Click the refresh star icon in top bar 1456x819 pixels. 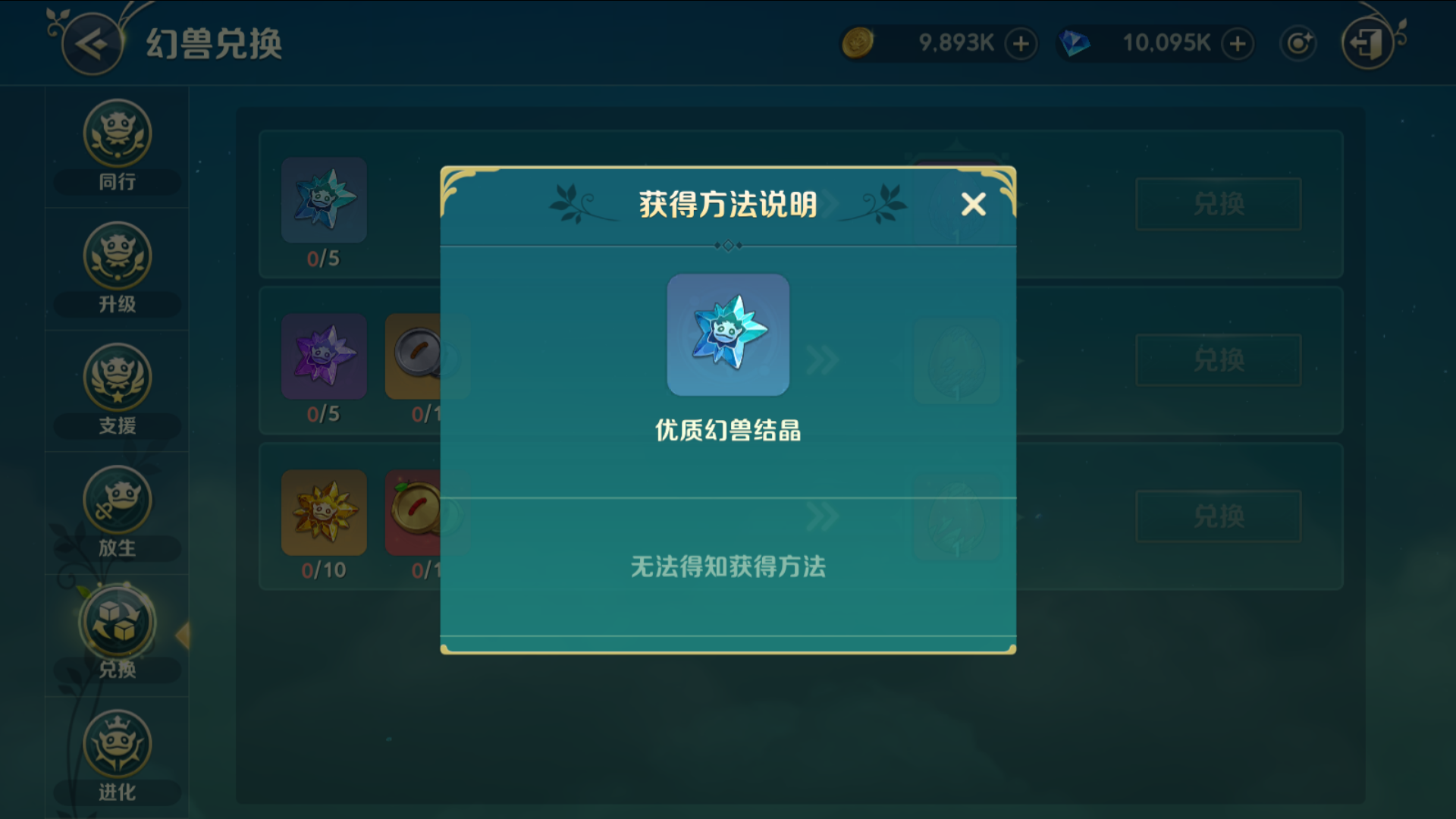pos(1298,43)
